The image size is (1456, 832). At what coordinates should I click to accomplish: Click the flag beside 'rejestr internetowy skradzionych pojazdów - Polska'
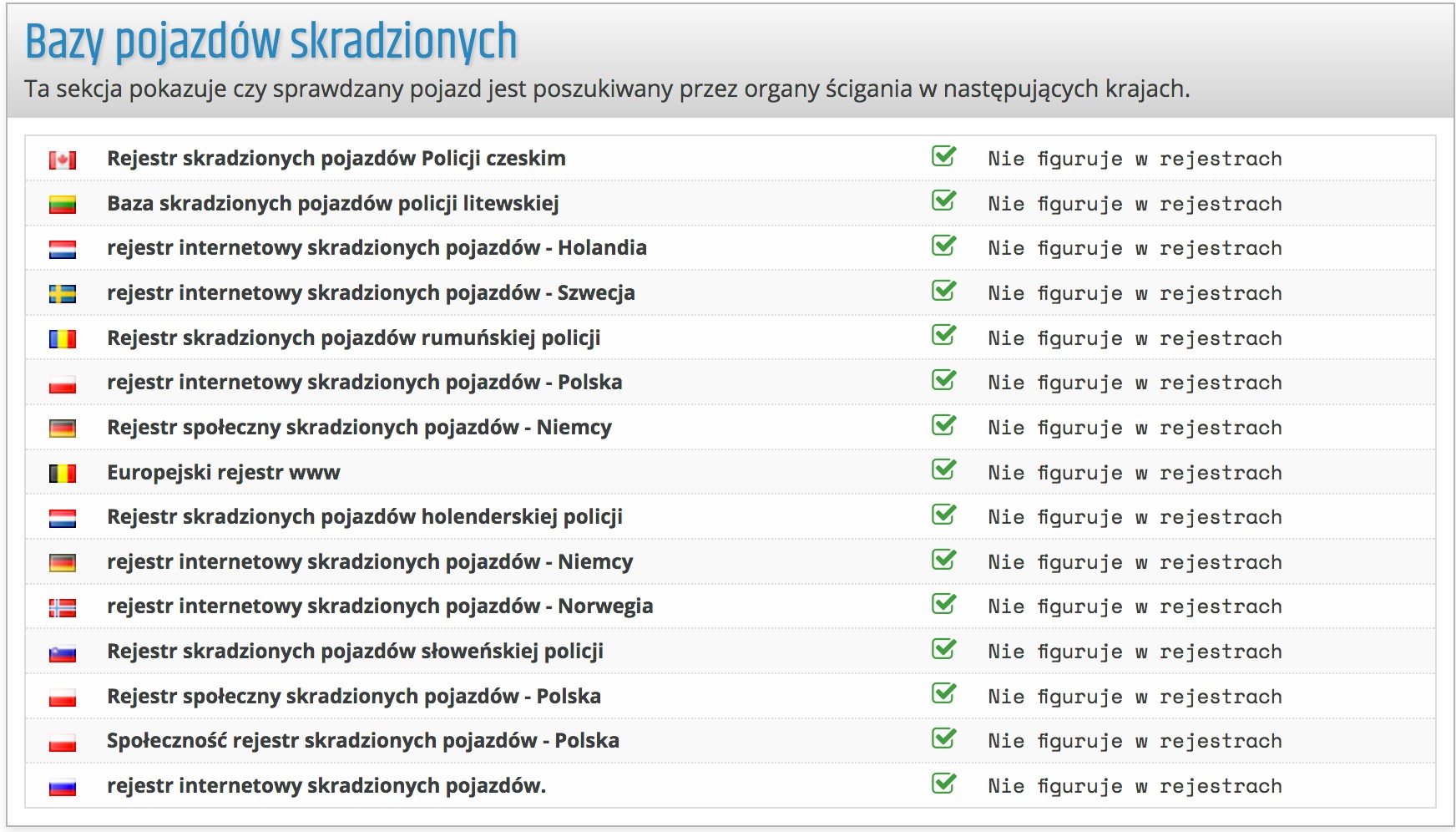(63, 383)
